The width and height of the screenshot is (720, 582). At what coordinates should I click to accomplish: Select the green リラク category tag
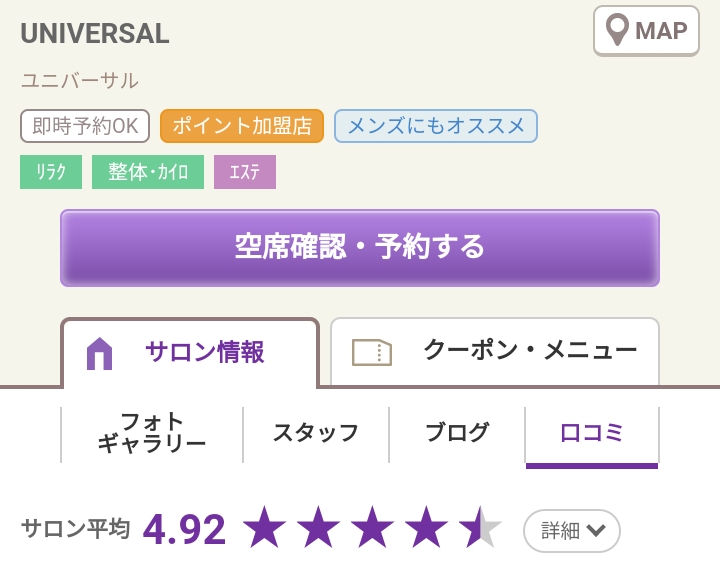point(51,172)
